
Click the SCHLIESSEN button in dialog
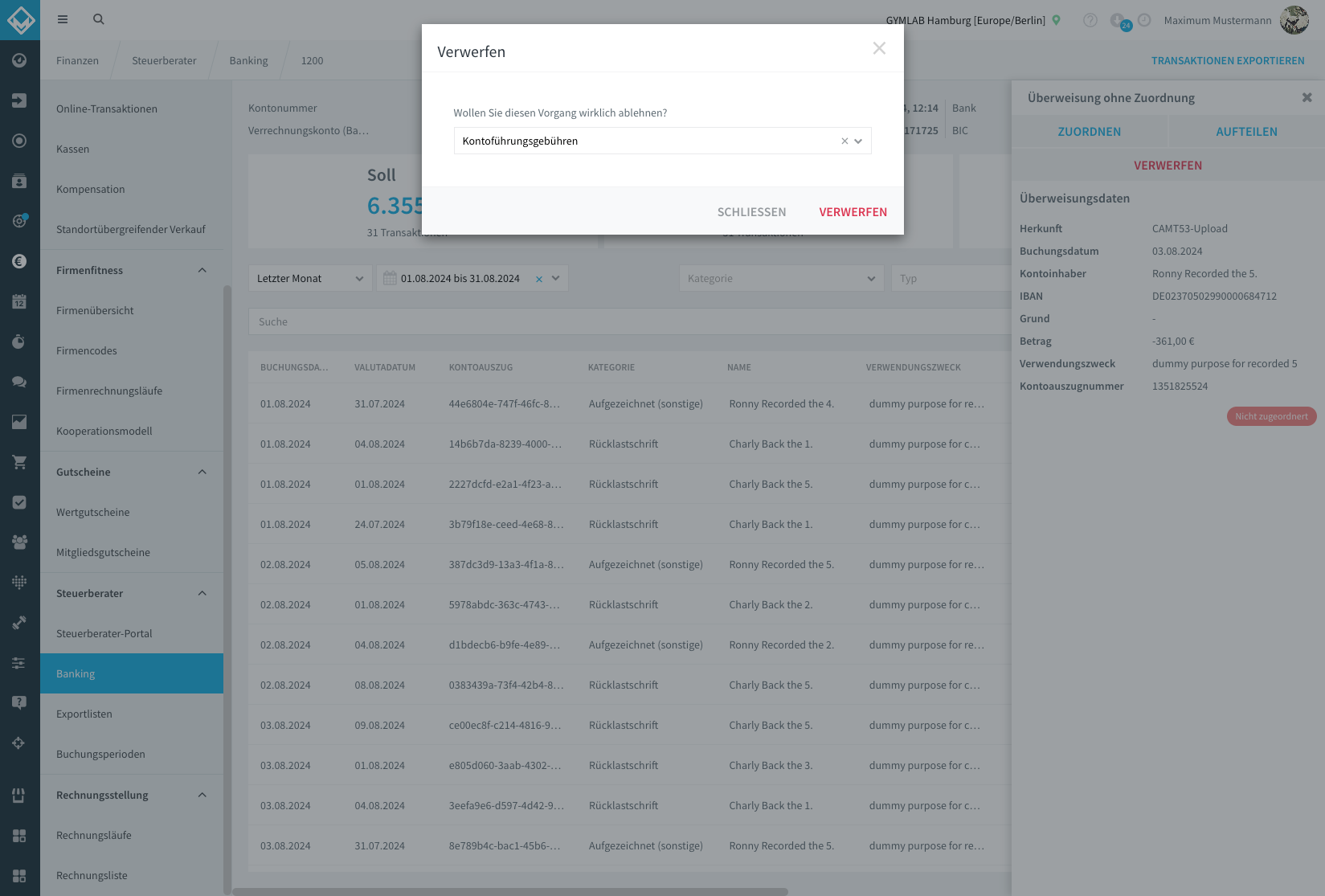(751, 212)
